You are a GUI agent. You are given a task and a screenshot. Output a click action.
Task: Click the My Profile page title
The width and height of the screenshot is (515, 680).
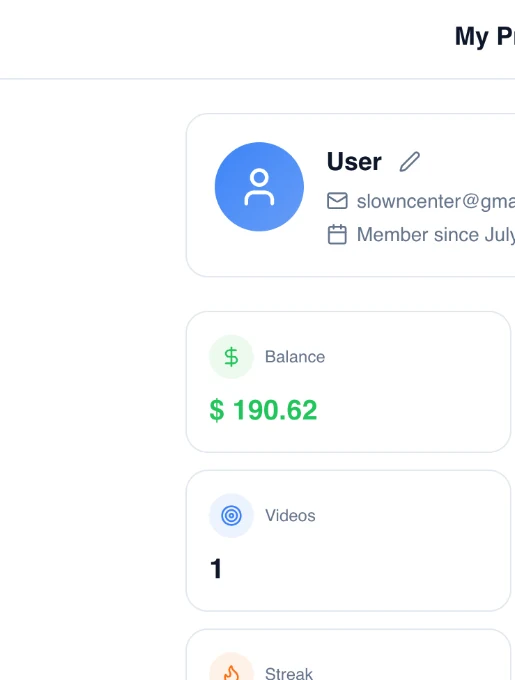[485, 36]
